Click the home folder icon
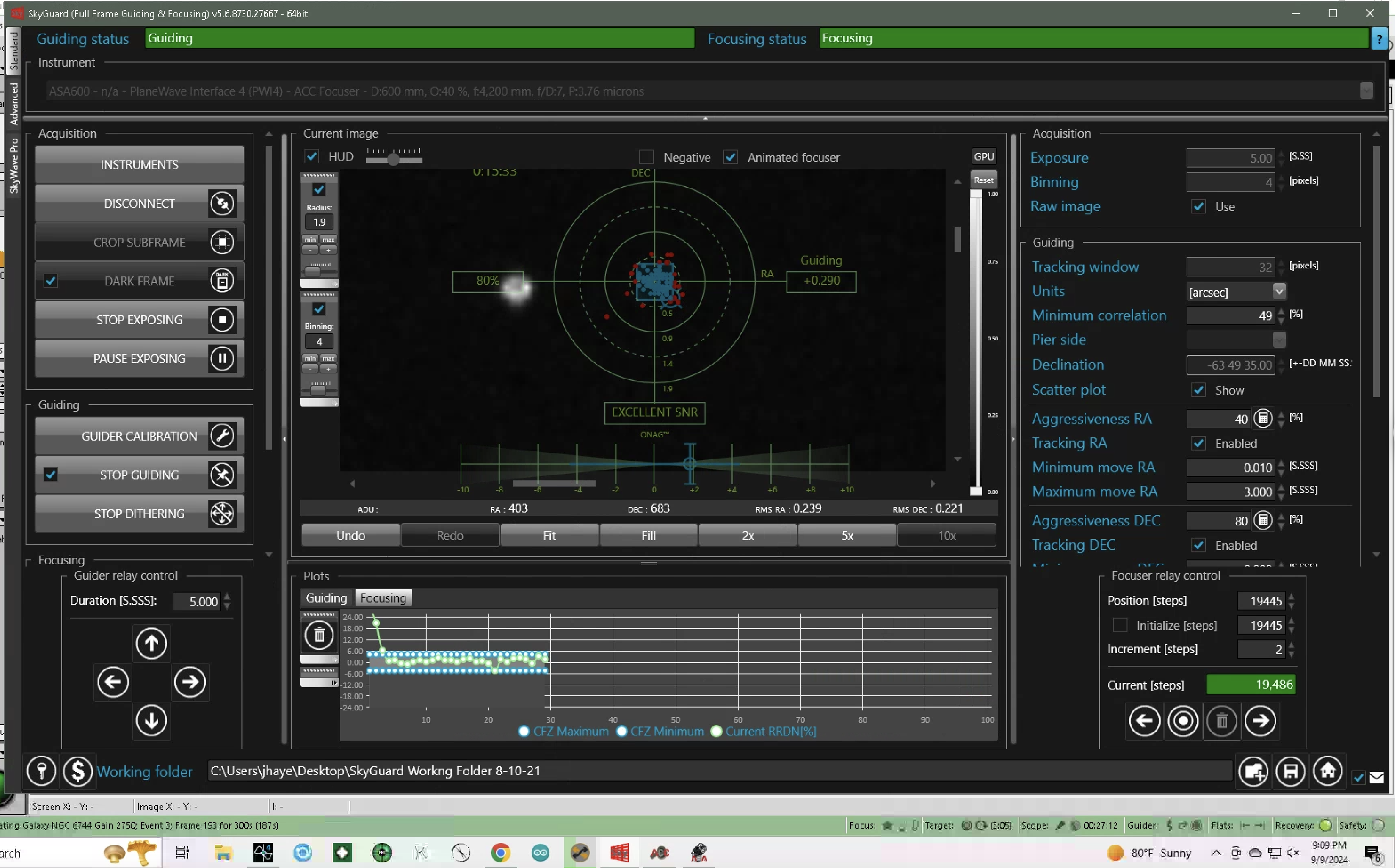1395x868 pixels. point(1328,771)
